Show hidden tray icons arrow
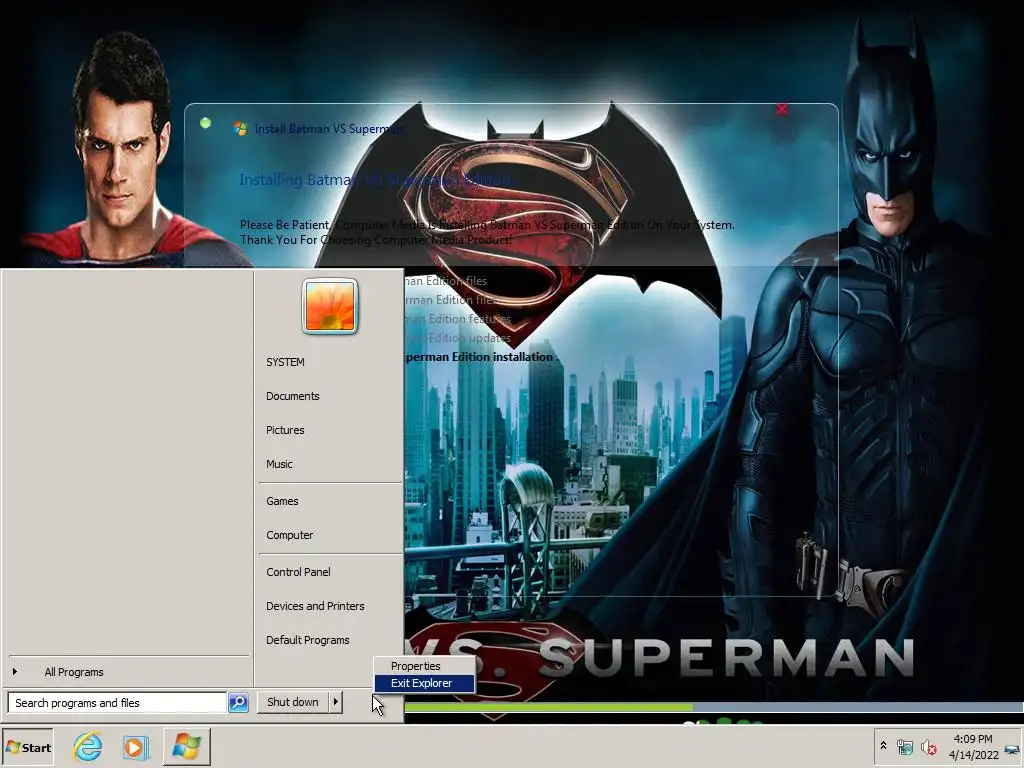This screenshot has width=1024, height=768. (883, 745)
